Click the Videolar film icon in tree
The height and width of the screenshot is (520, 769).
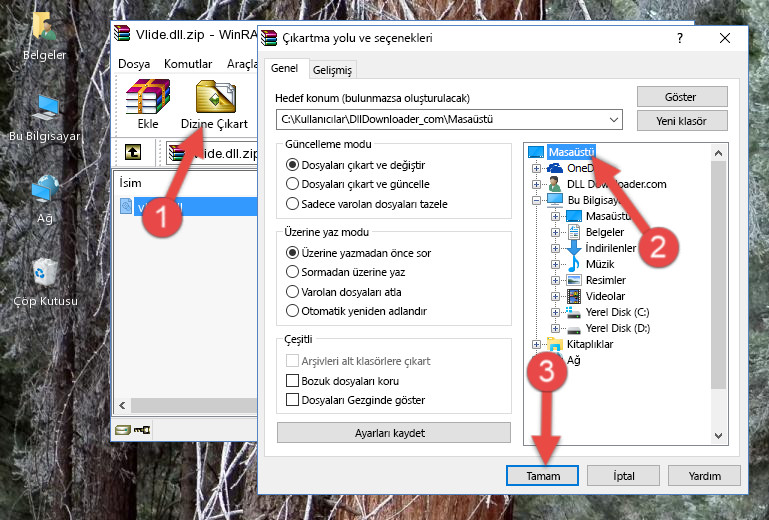click(573, 296)
